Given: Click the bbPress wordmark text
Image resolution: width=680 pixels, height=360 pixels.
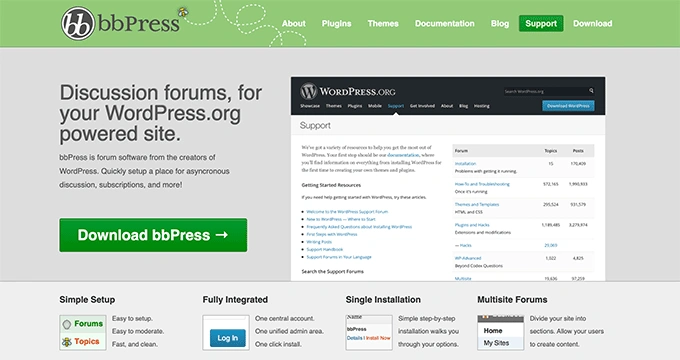Looking at the screenshot, I should [x=139, y=23].
